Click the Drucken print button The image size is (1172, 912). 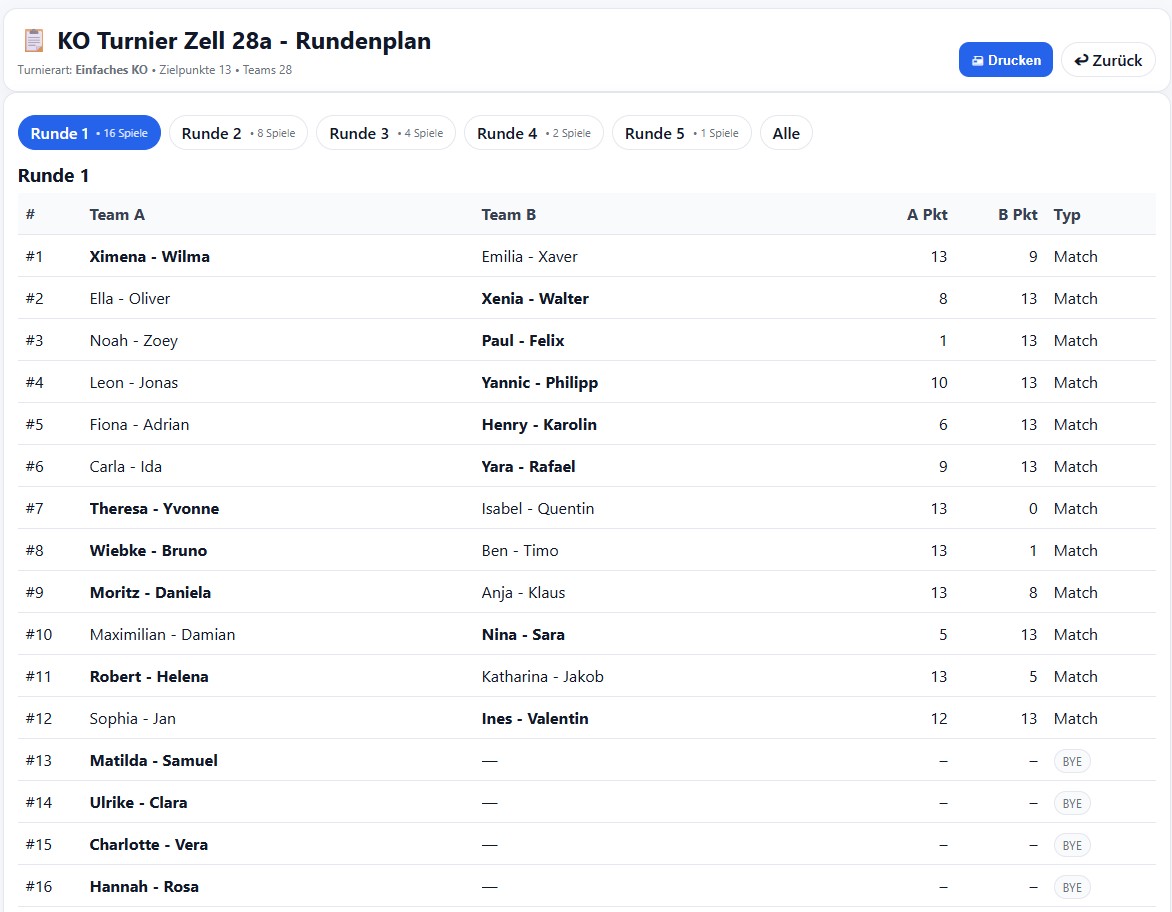point(1005,60)
